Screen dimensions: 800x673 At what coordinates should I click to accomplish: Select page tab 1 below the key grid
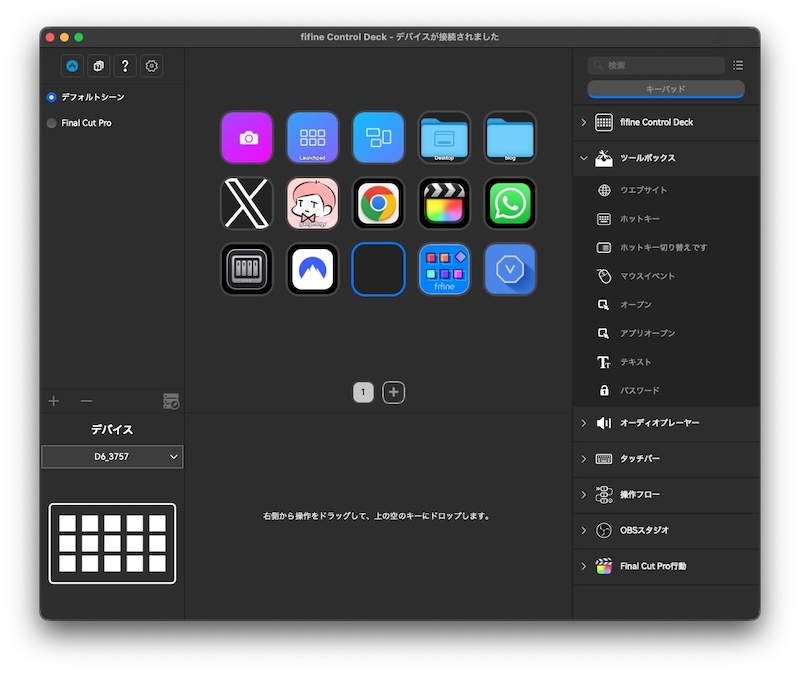363,392
